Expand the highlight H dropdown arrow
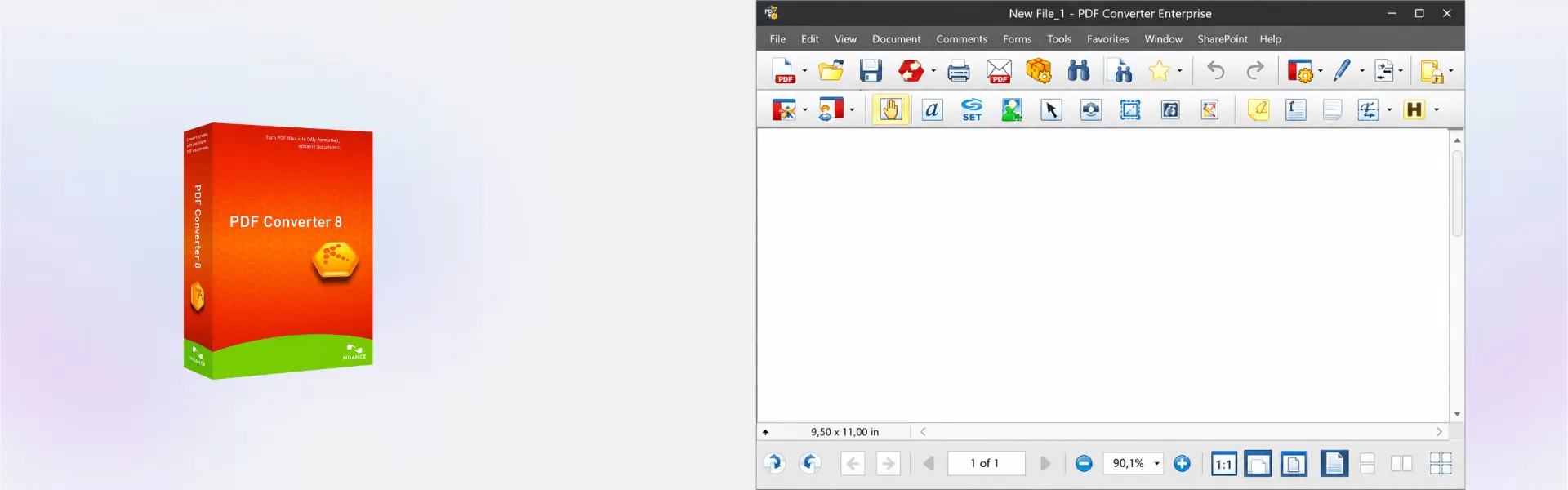Image resolution: width=1568 pixels, height=490 pixels. click(1437, 109)
